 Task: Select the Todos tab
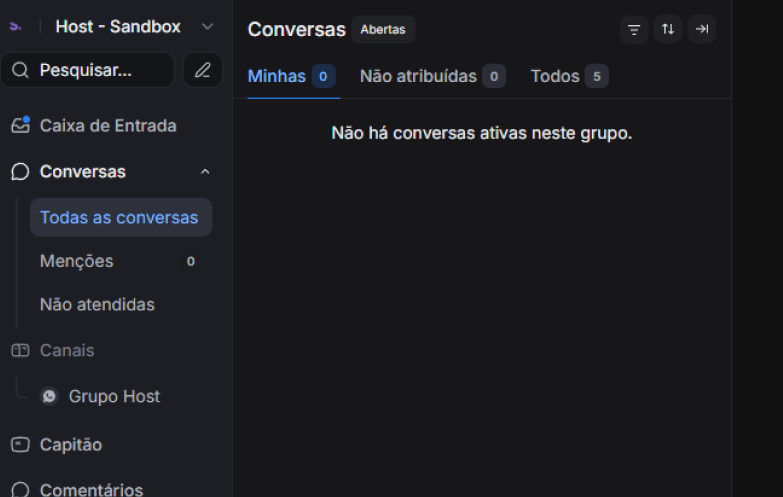555,77
